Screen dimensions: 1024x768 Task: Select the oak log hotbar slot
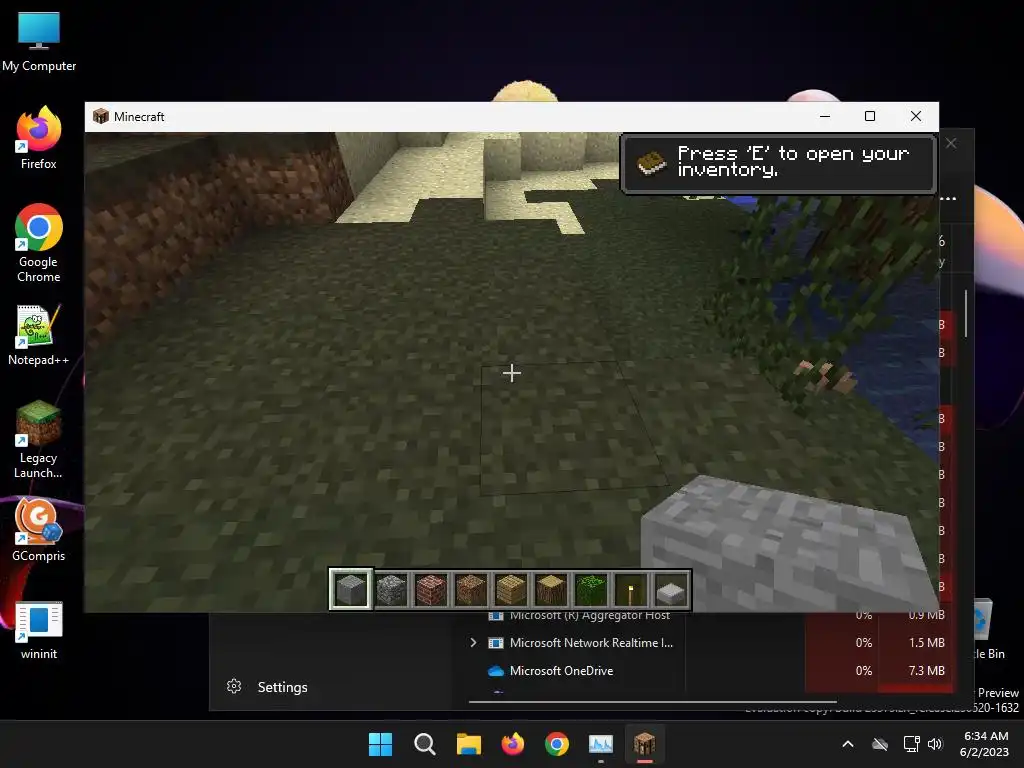tap(551, 589)
